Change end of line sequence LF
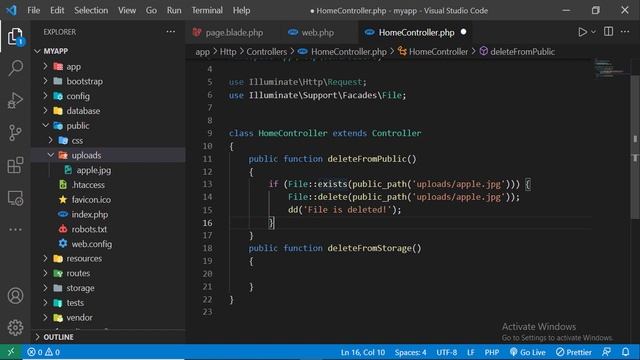The image size is (640, 360). tap(471, 352)
